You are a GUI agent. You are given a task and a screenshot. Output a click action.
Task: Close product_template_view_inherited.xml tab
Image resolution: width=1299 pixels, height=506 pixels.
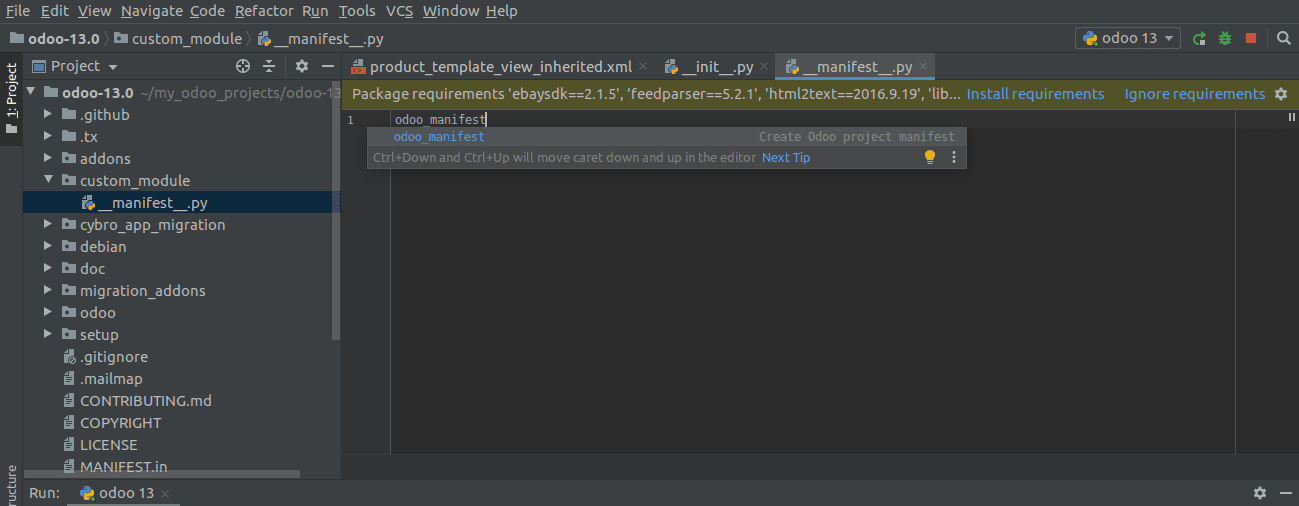[643, 67]
